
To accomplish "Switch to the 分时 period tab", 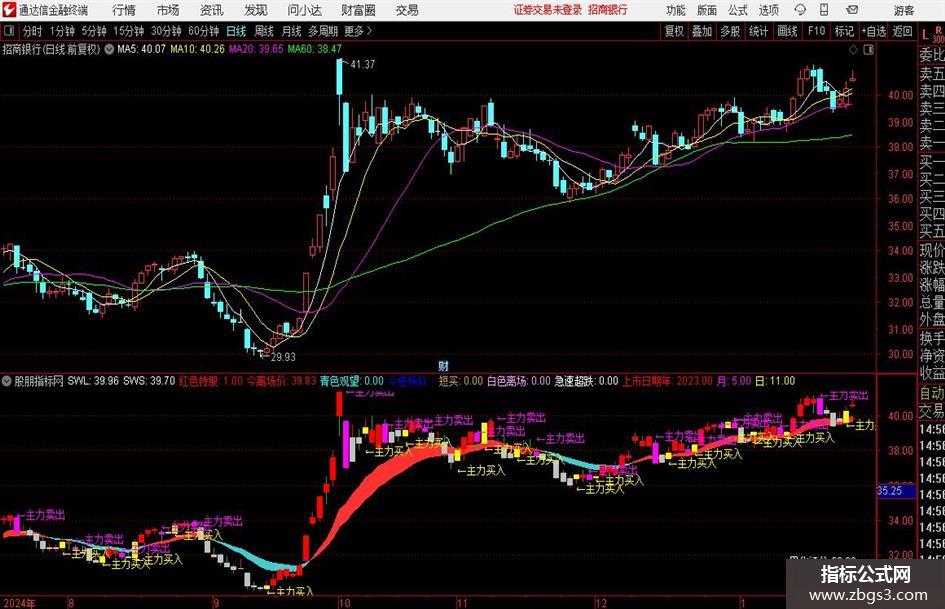I will 32,31.
